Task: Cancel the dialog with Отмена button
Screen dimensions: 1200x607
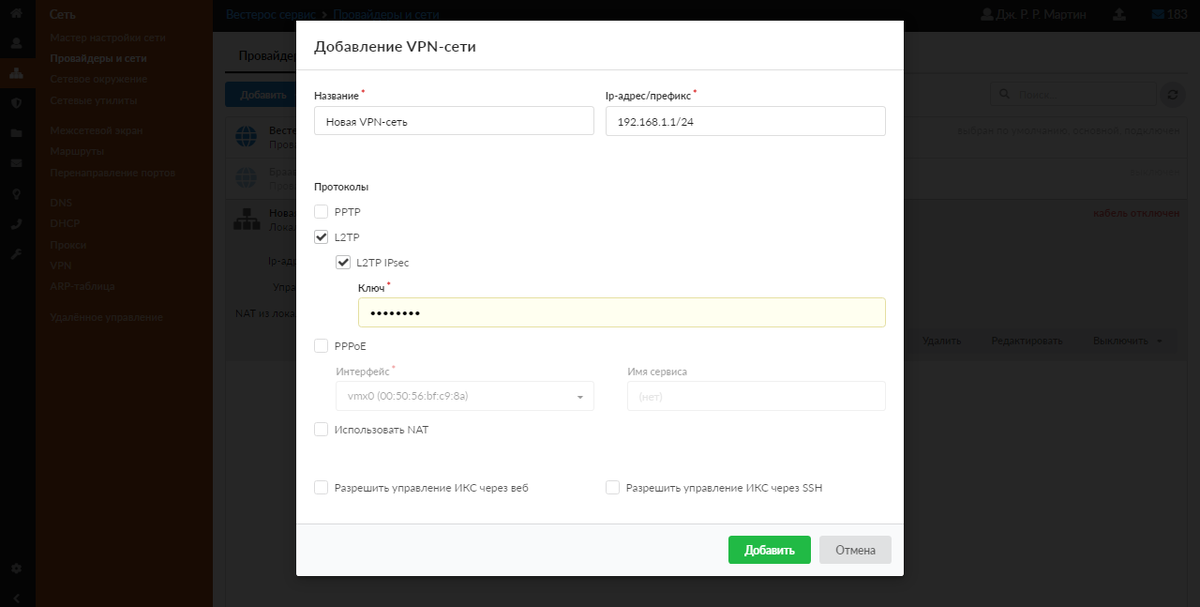Action: (x=855, y=549)
